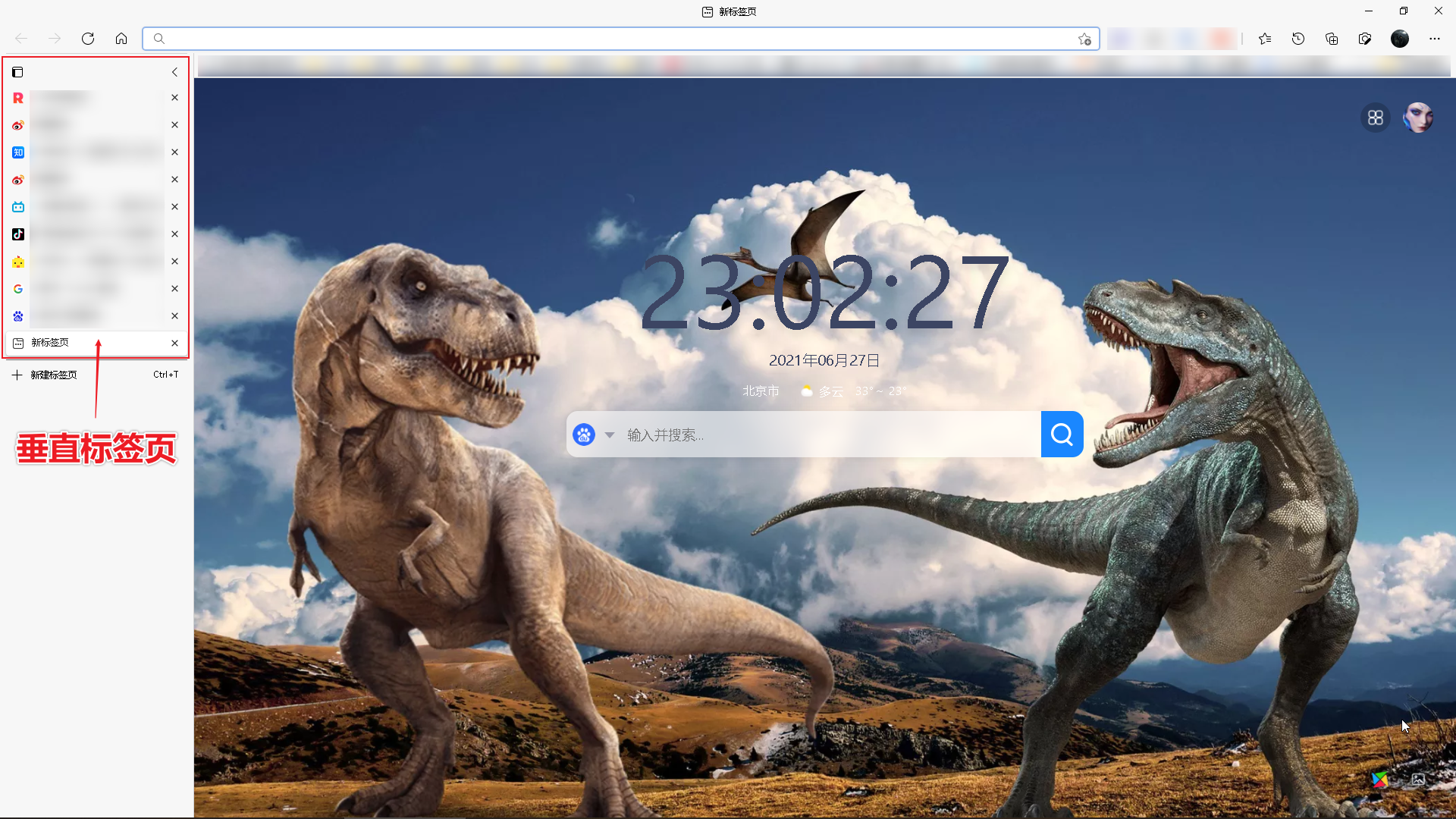Open the Collections panel

(1332, 39)
